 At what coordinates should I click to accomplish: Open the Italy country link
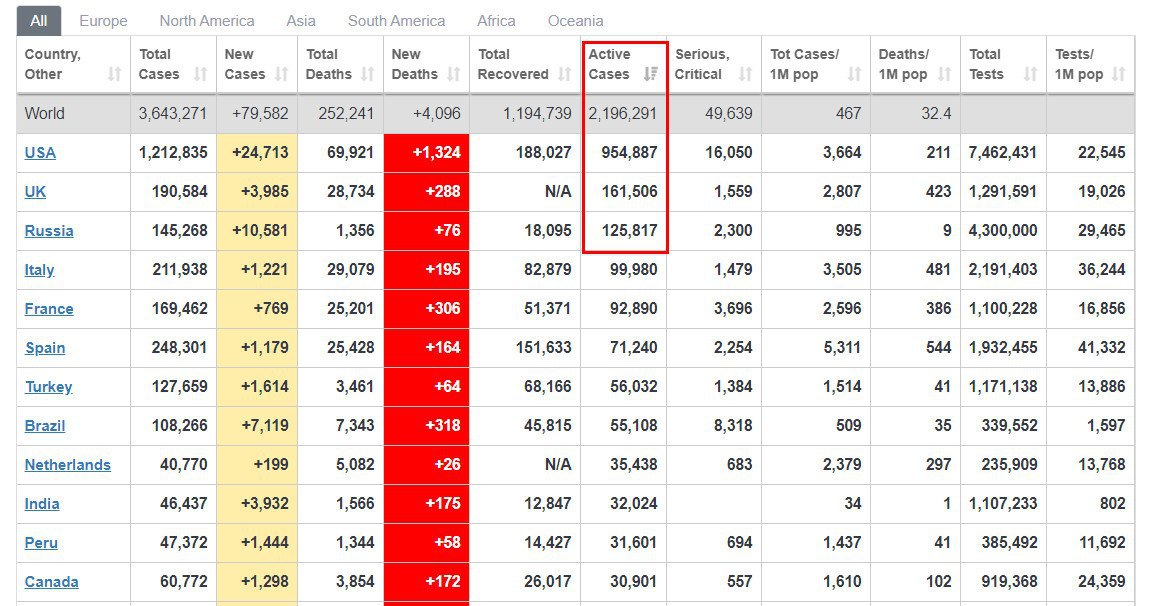(39, 270)
